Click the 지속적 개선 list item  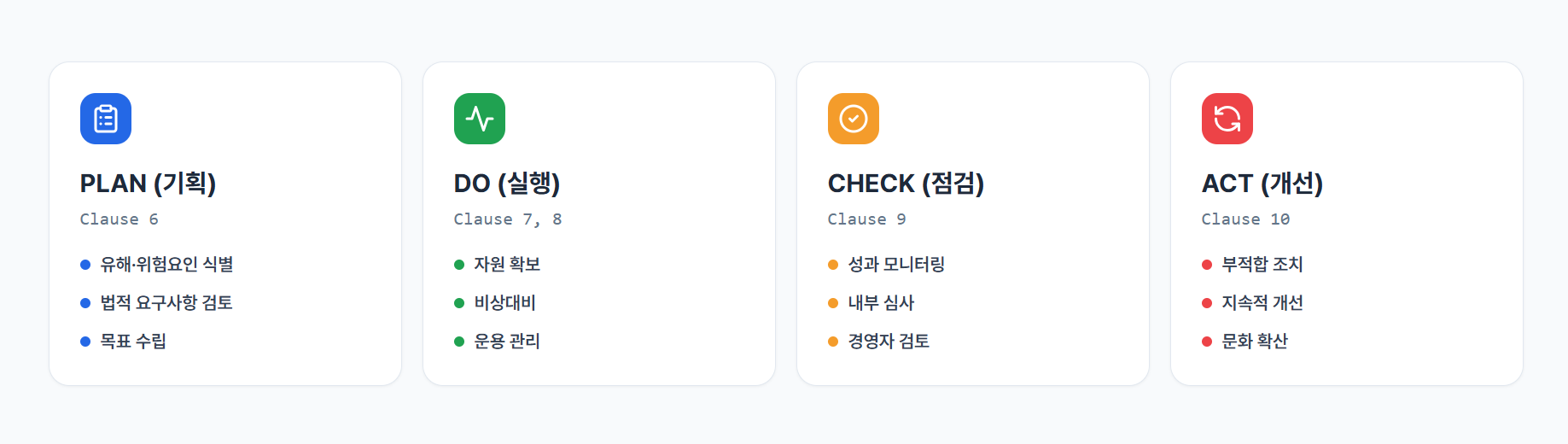click(x=1262, y=303)
